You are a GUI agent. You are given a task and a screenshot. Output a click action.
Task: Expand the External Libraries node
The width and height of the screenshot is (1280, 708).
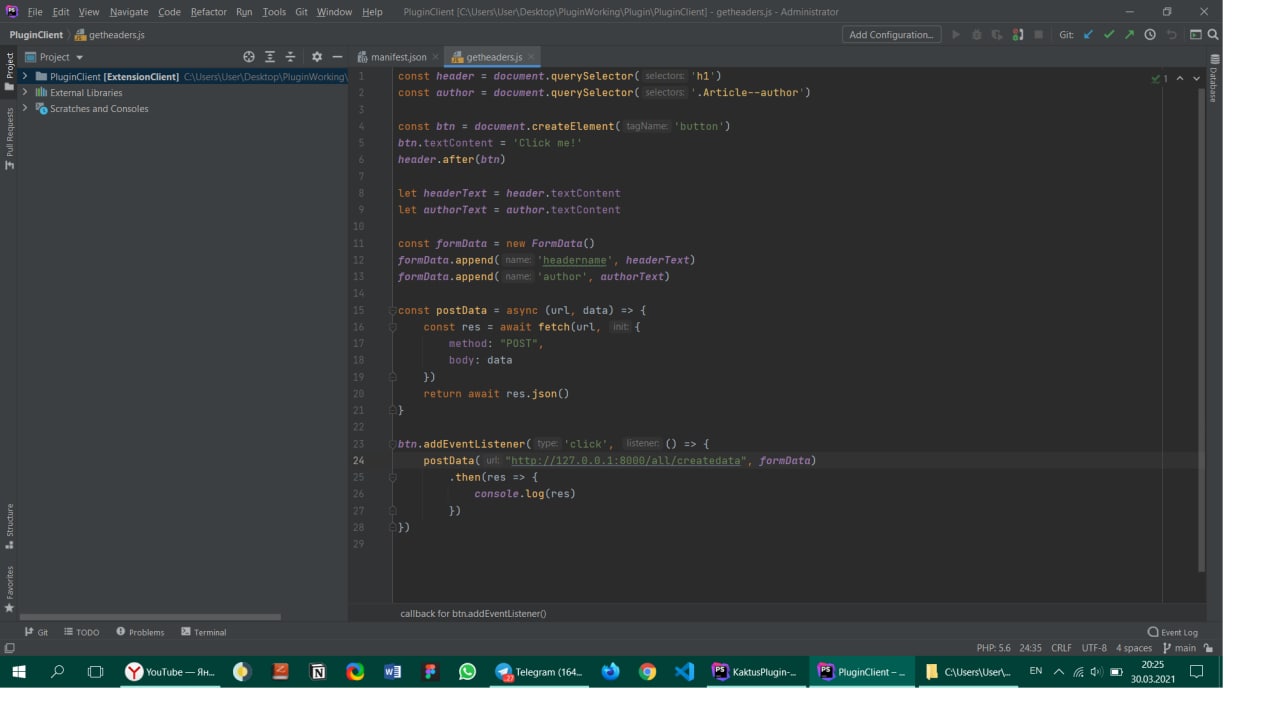tap(25, 92)
